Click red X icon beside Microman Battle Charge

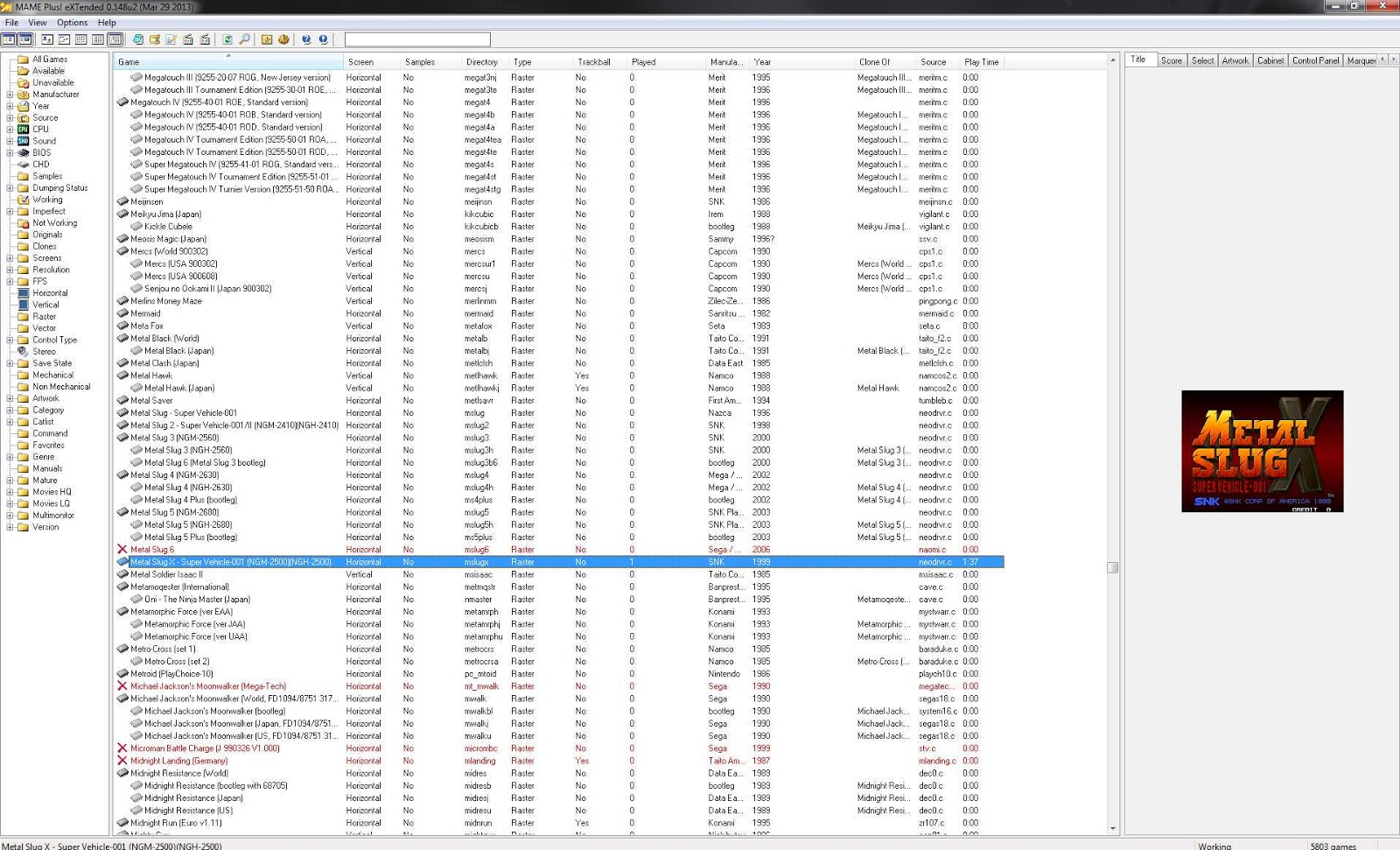point(122,748)
